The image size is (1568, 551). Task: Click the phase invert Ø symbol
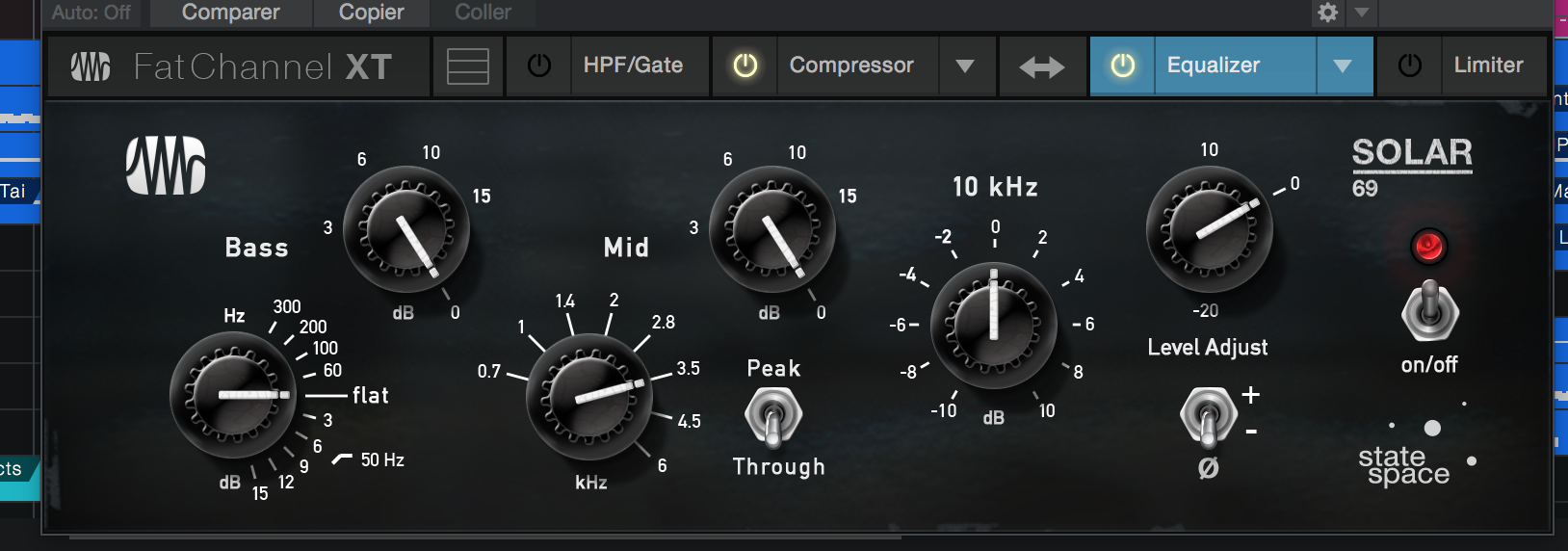click(x=1209, y=467)
